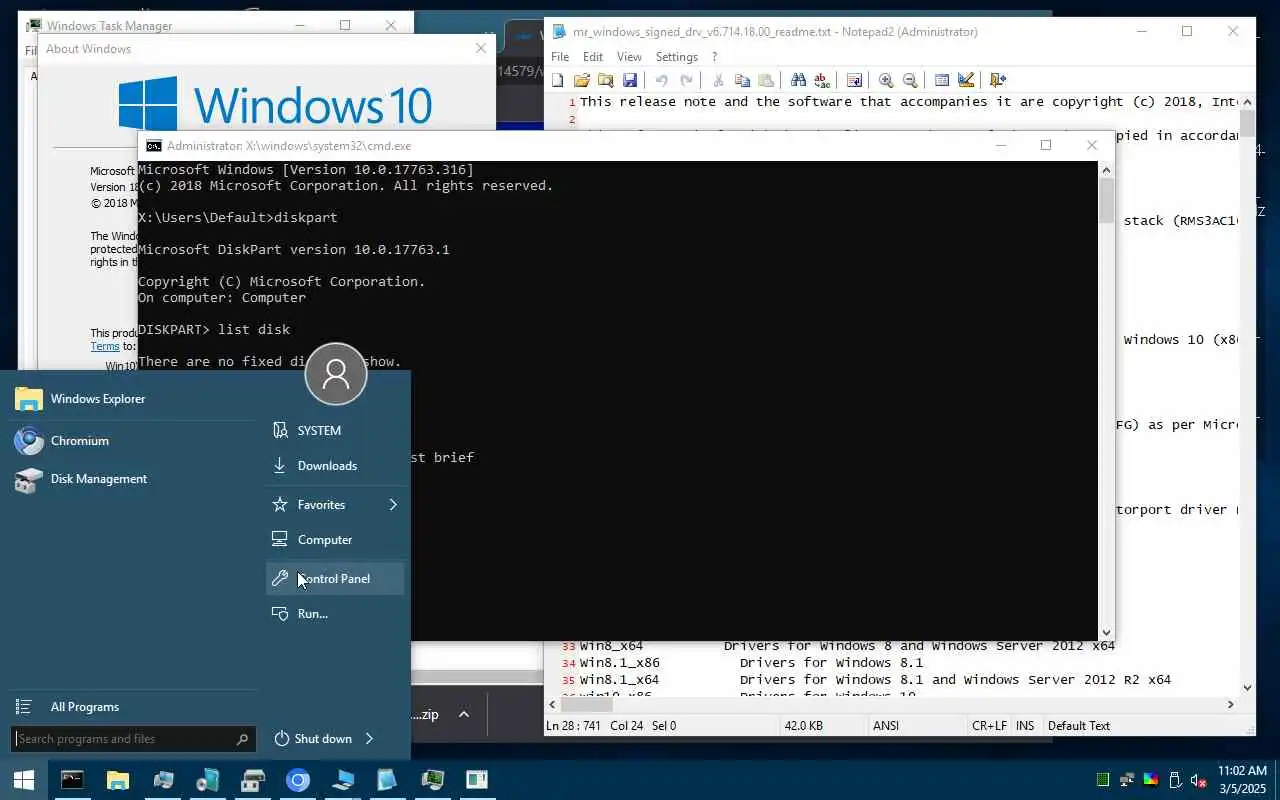
Task: Click the Zoom in magnifier in Notepad2
Action: coord(886,80)
